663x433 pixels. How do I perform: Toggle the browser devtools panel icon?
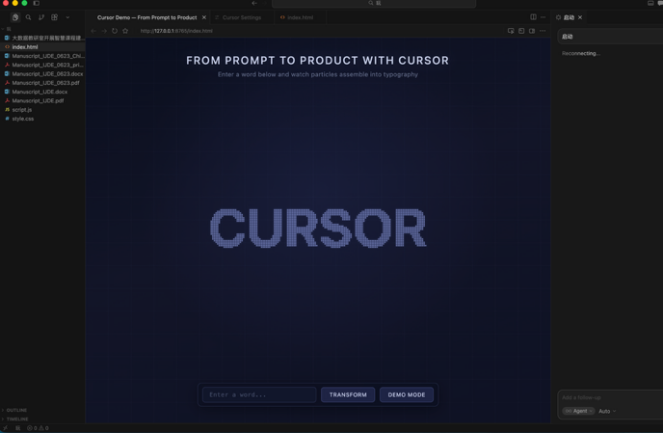532,31
